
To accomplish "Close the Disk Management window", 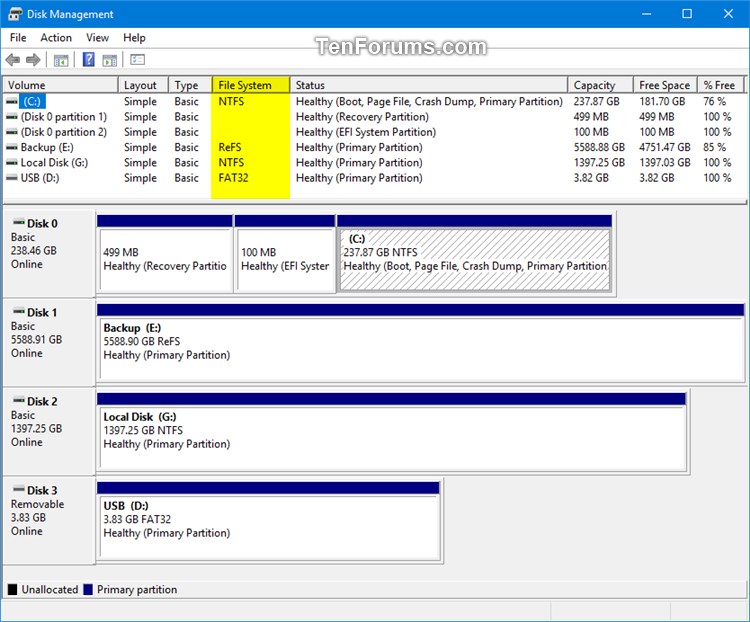I will point(728,13).
